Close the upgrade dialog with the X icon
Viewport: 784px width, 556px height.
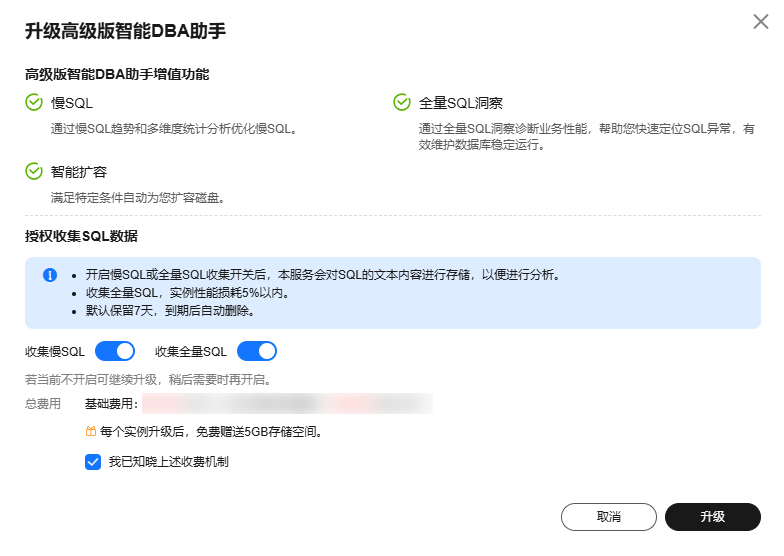point(761,22)
